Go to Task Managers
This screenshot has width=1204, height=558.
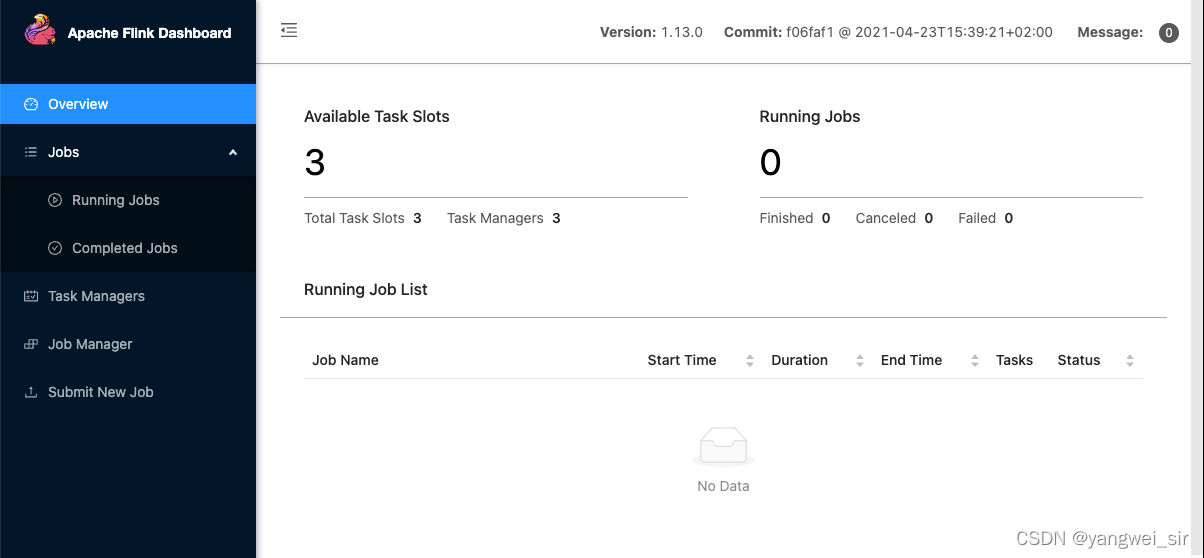tap(128, 296)
